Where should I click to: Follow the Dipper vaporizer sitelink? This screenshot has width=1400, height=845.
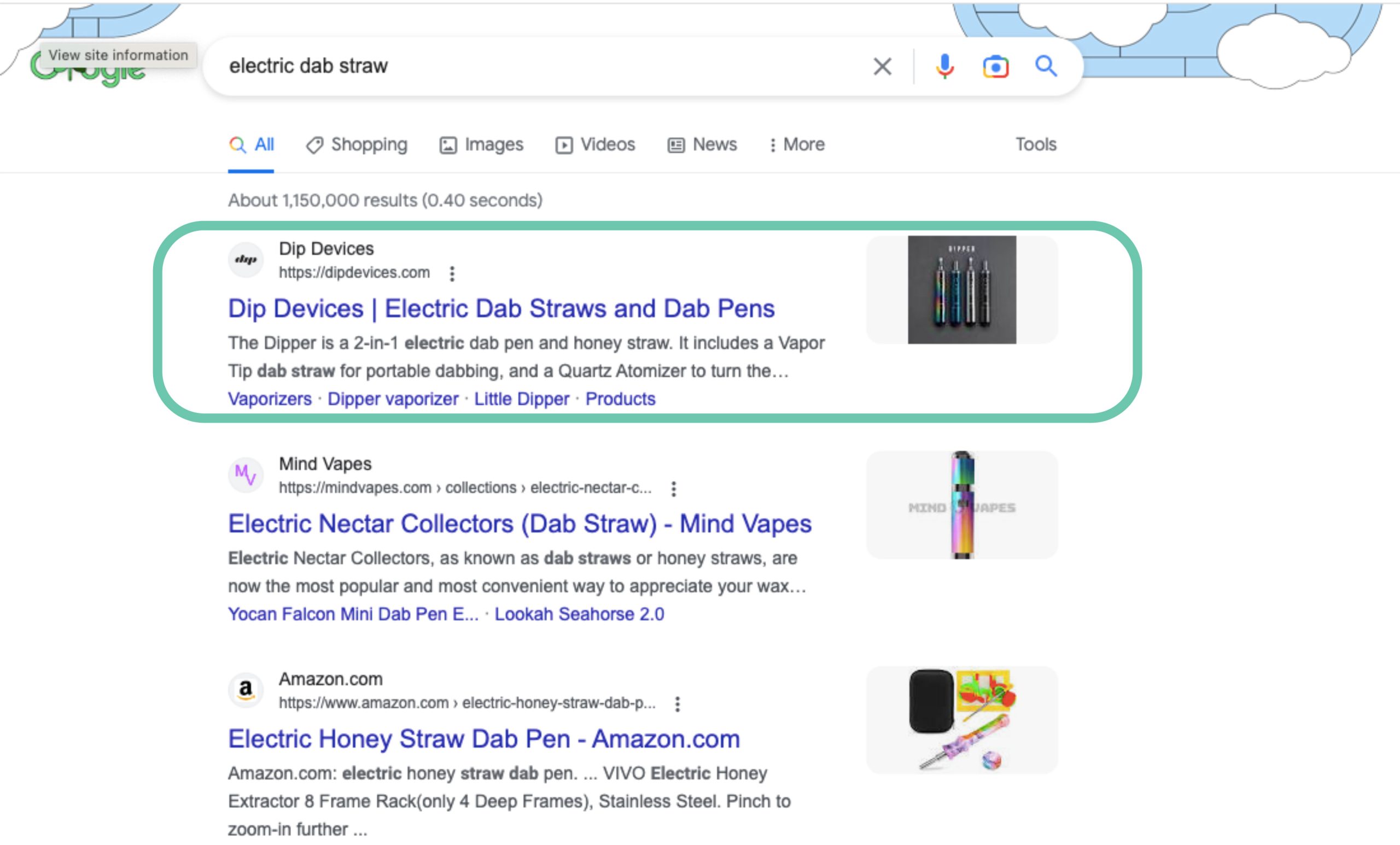pos(393,399)
